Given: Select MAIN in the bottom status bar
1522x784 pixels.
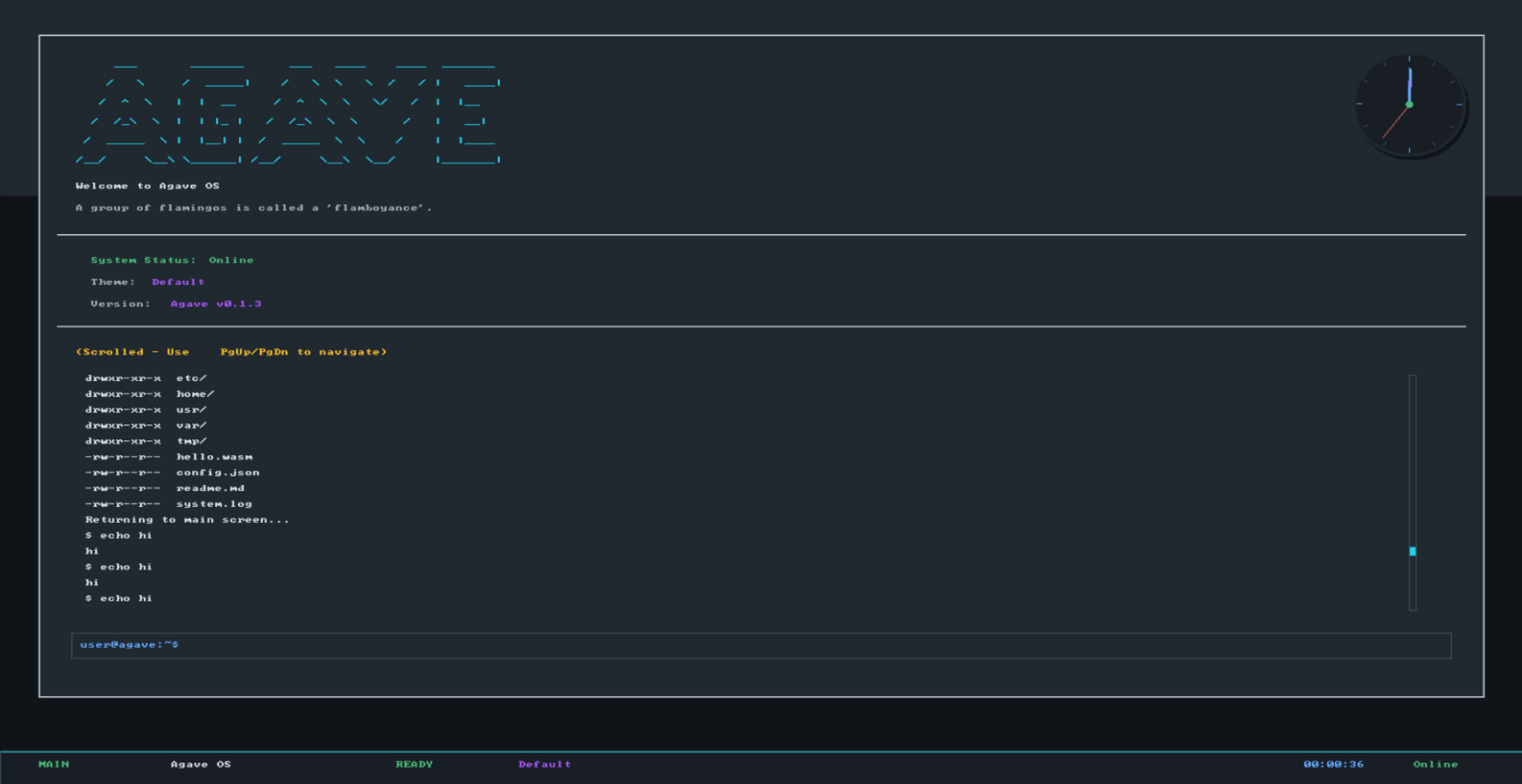Looking at the screenshot, I should coord(54,764).
